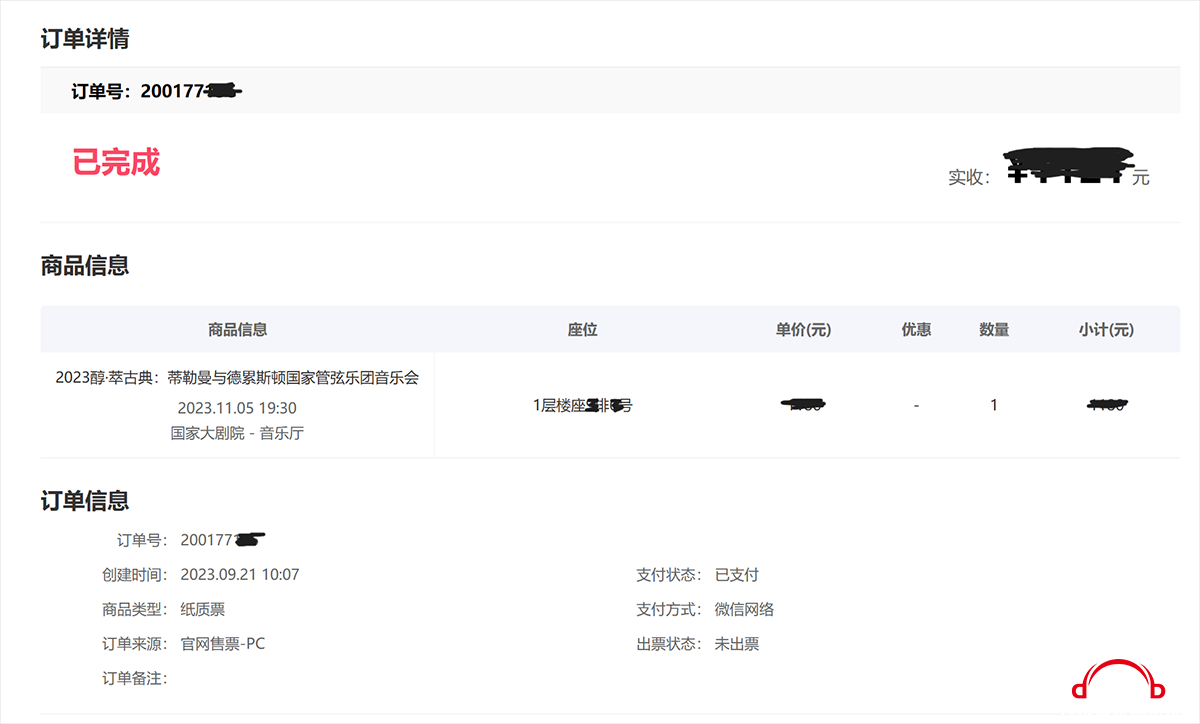Image resolution: width=1200 pixels, height=724 pixels.
Task: Click the red 已完成 order status
Action: 116,163
